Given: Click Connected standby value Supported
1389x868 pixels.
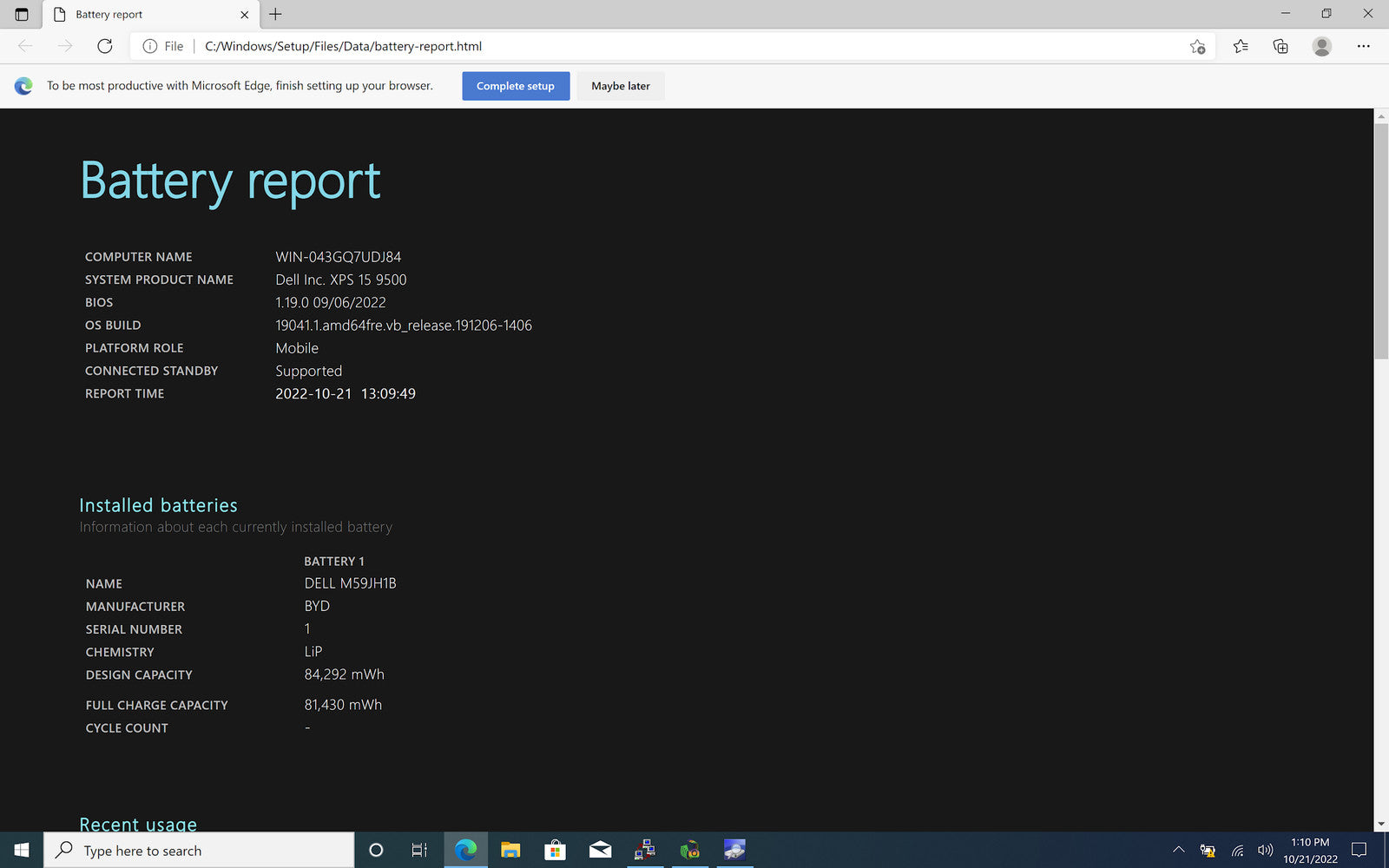Looking at the screenshot, I should tap(309, 371).
